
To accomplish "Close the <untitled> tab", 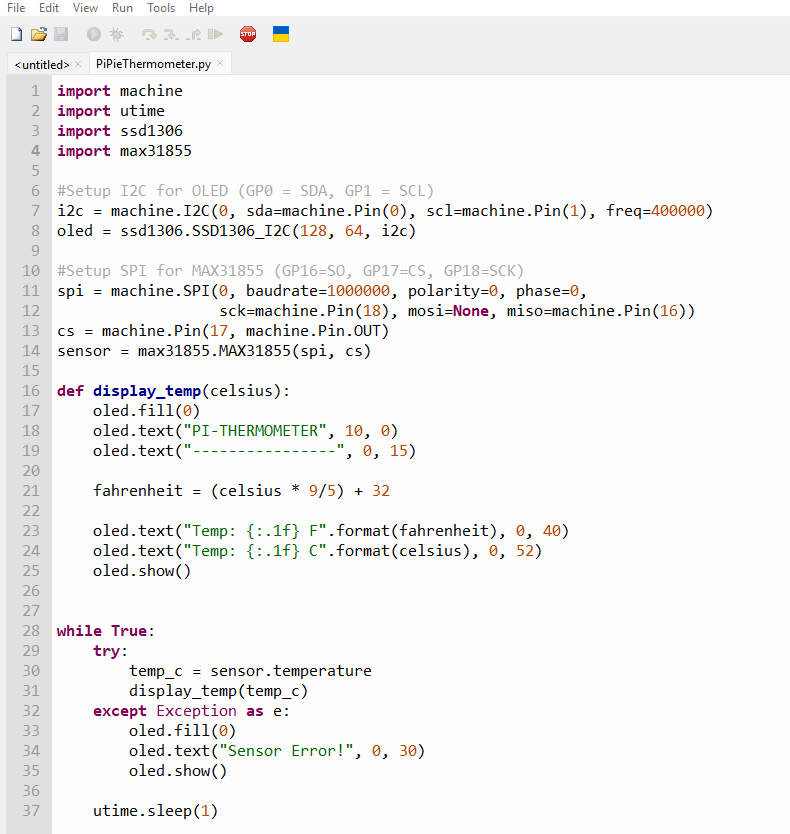I will [78, 64].
